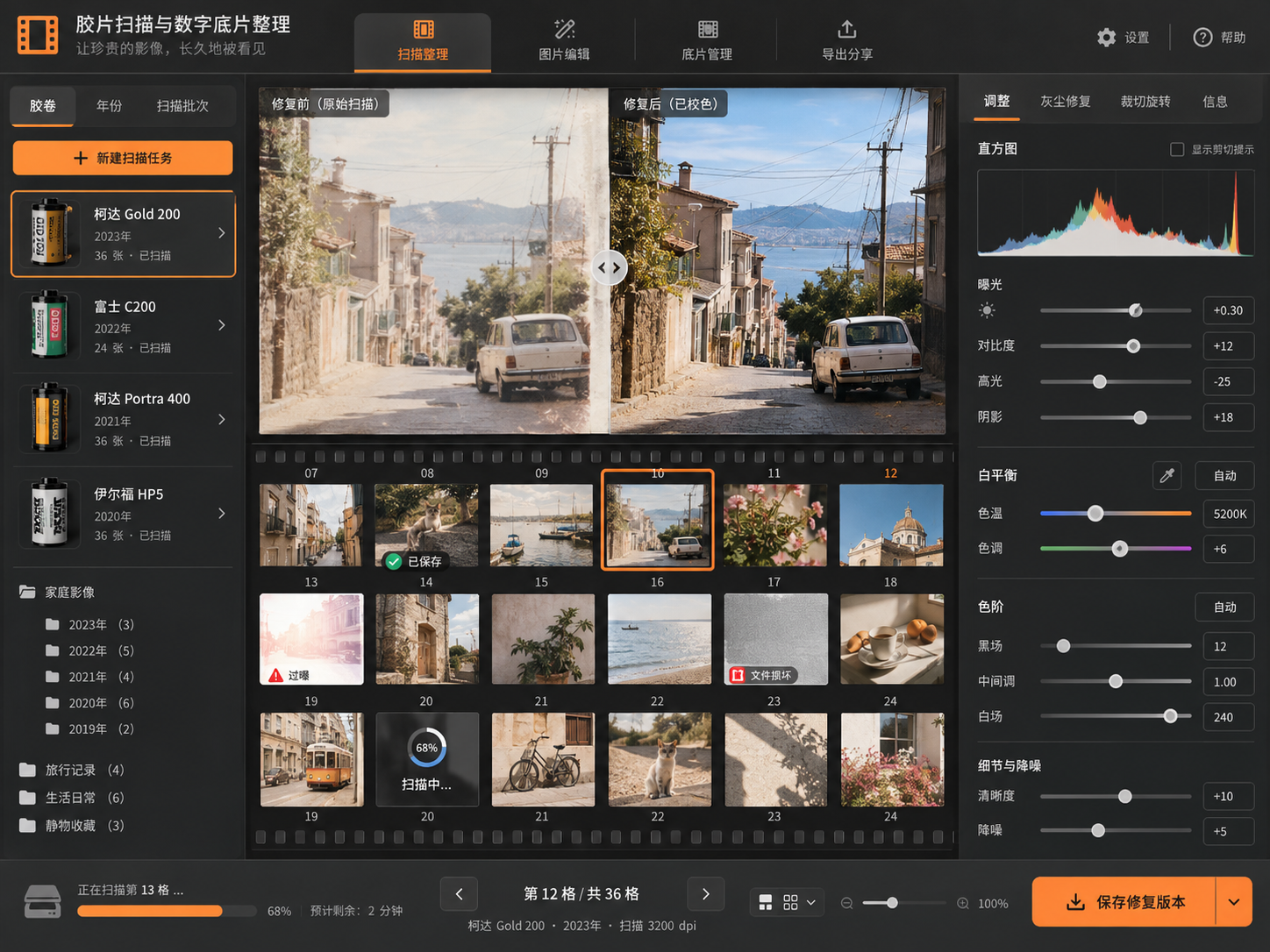Open the 底片管理 tab
The width and height of the screenshot is (1270, 952).
[x=707, y=41]
